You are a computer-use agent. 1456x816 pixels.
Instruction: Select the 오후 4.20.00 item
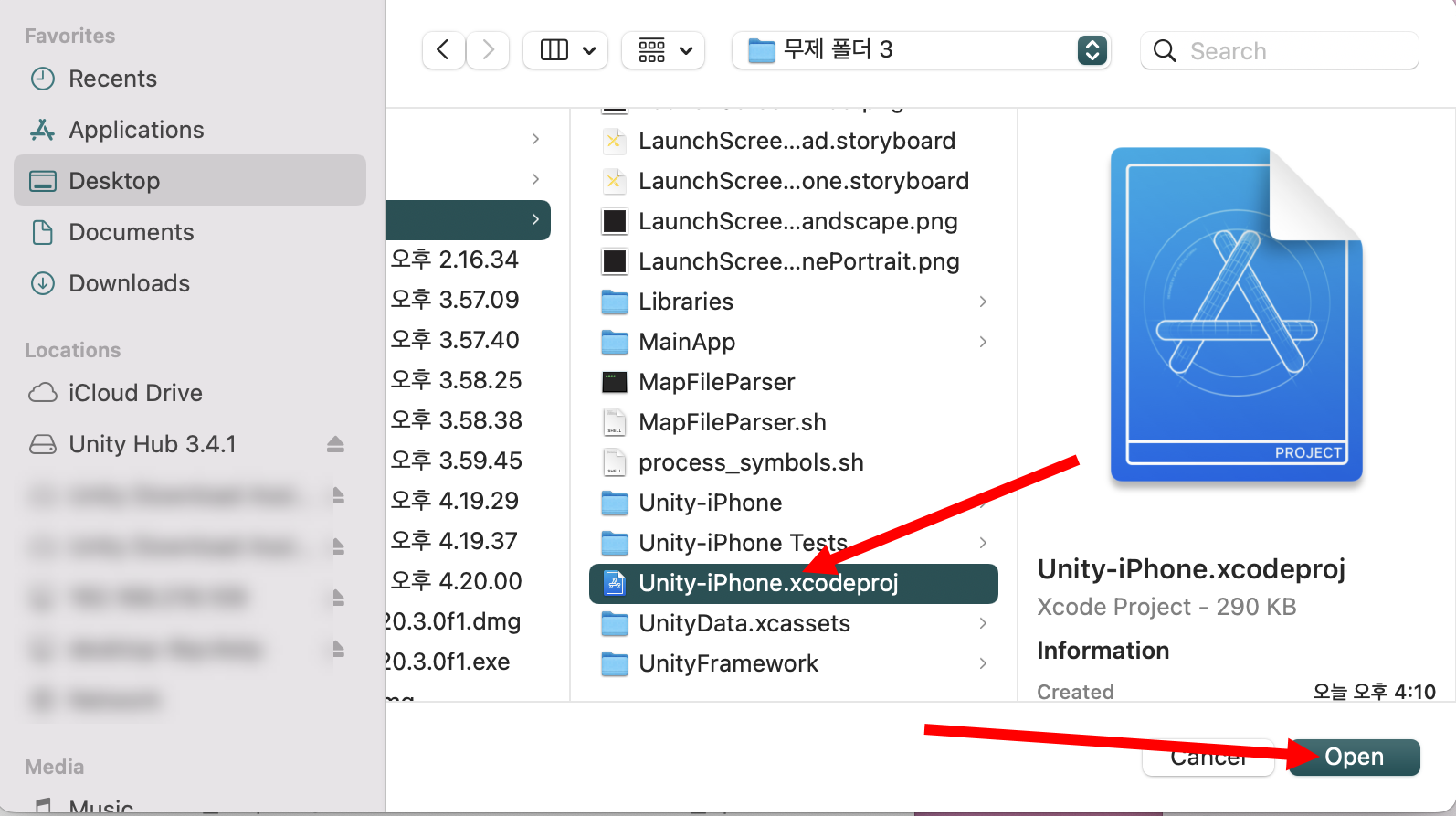(x=456, y=581)
